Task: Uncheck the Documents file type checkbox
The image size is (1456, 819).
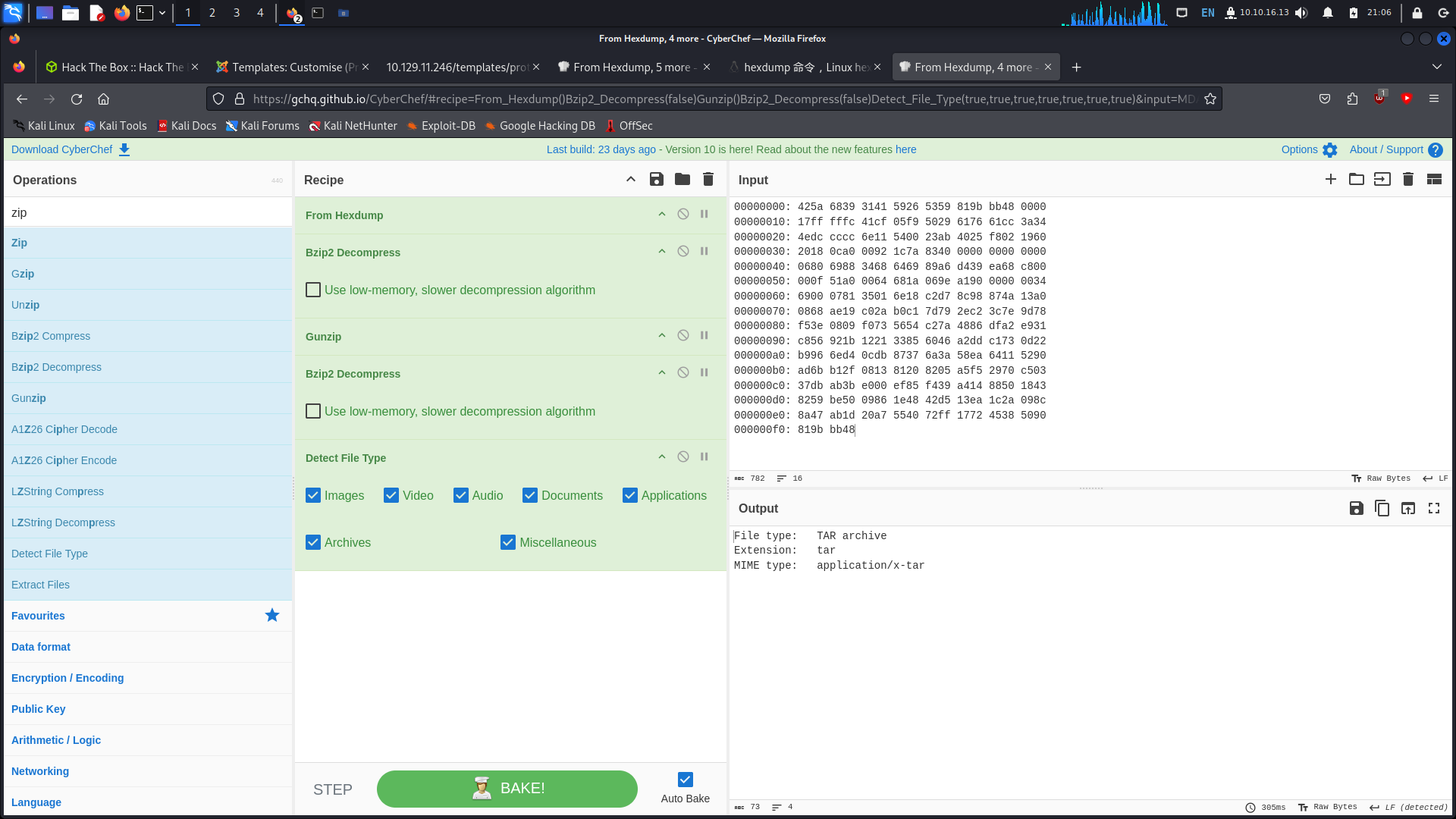Action: tap(530, 495)
